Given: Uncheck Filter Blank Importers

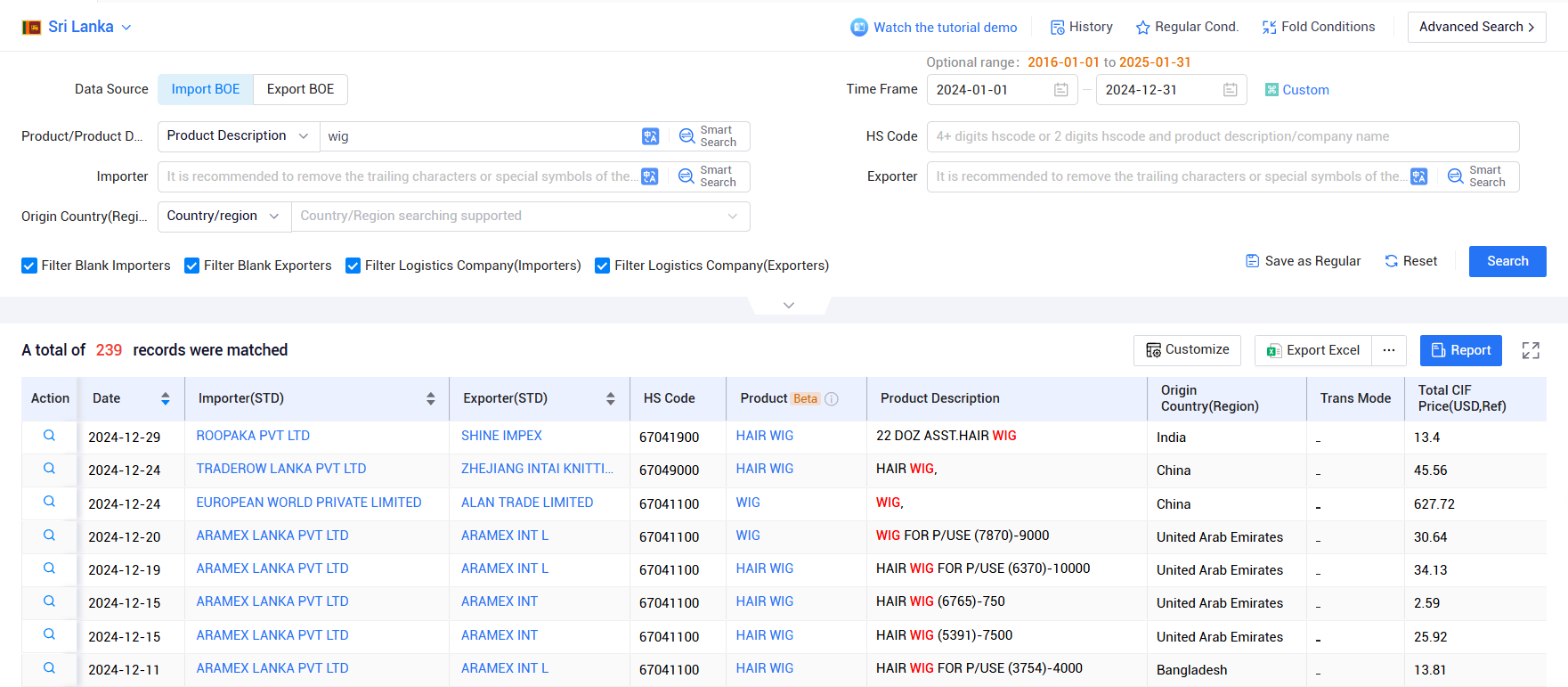Looking at the screenshot, I should pos(29,266).
